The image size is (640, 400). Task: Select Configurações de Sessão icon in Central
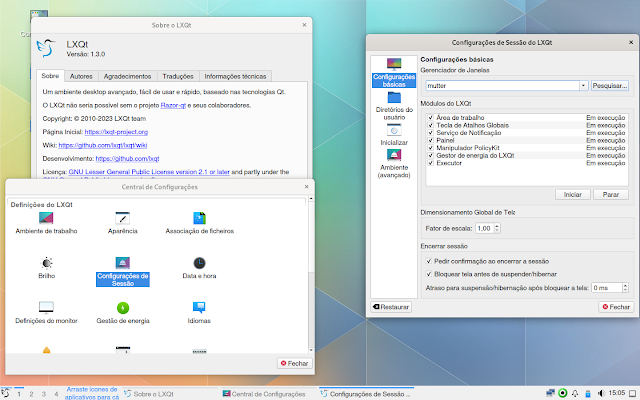tap(122, 263)
